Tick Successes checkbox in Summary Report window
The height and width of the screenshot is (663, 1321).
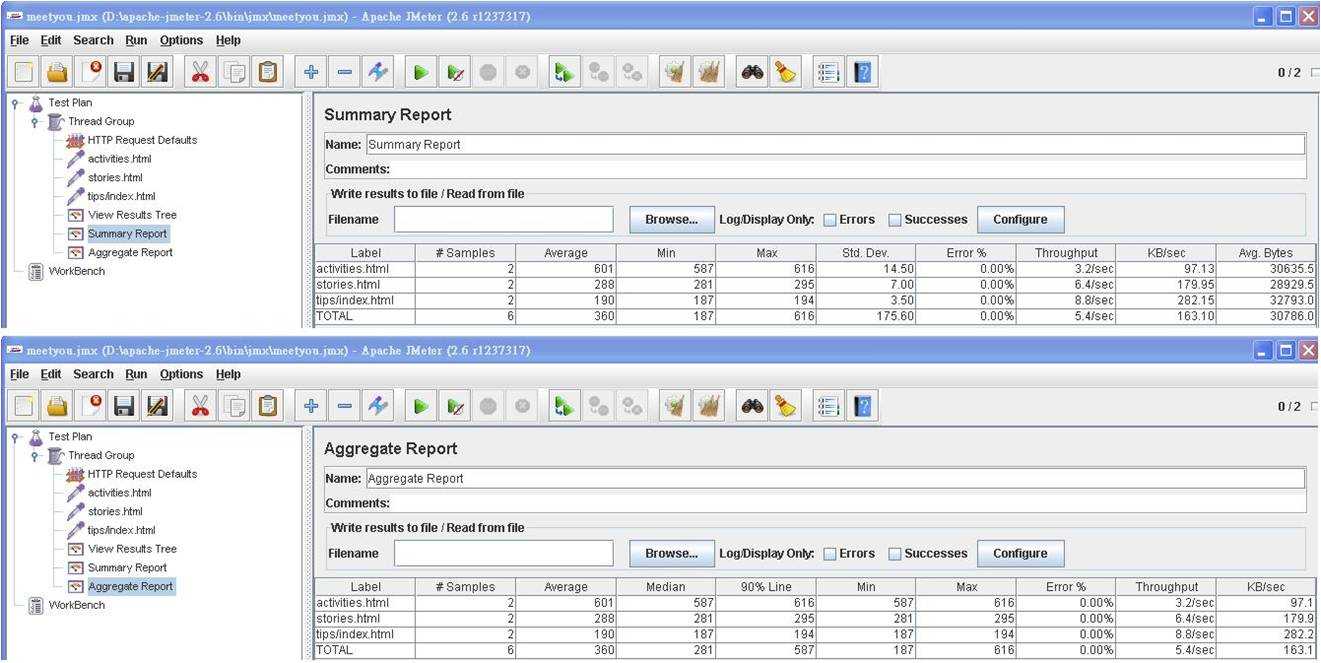point(895,220)
